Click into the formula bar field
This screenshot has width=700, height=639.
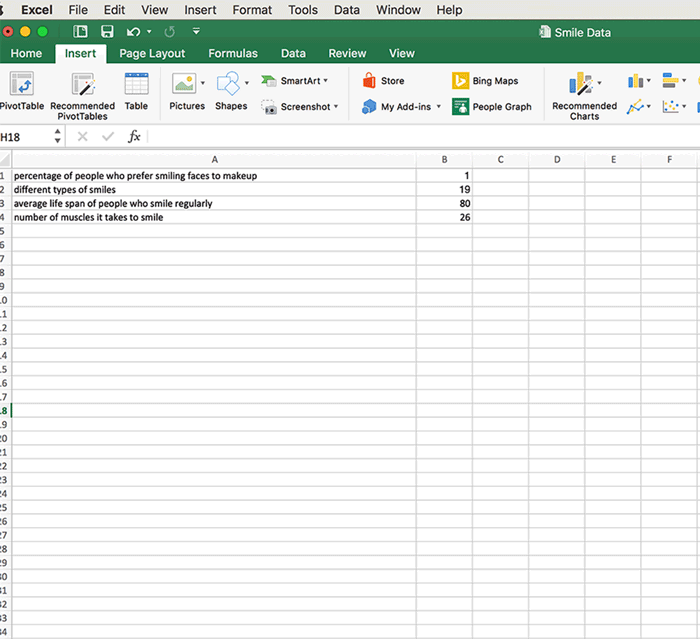(423, 136)
